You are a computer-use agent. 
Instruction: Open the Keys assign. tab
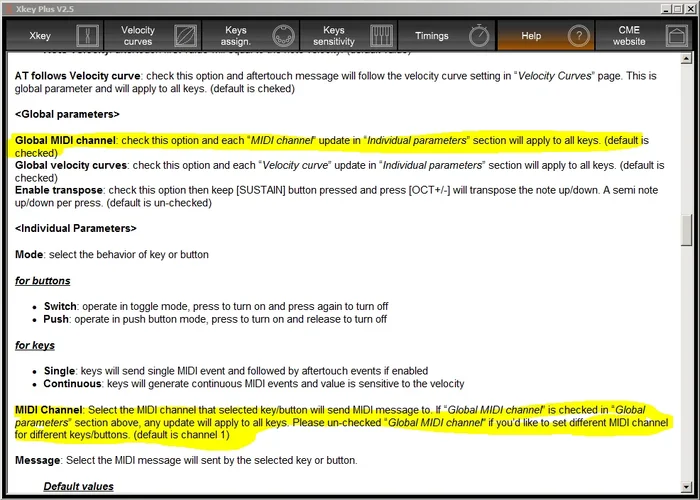click(251, 35)
